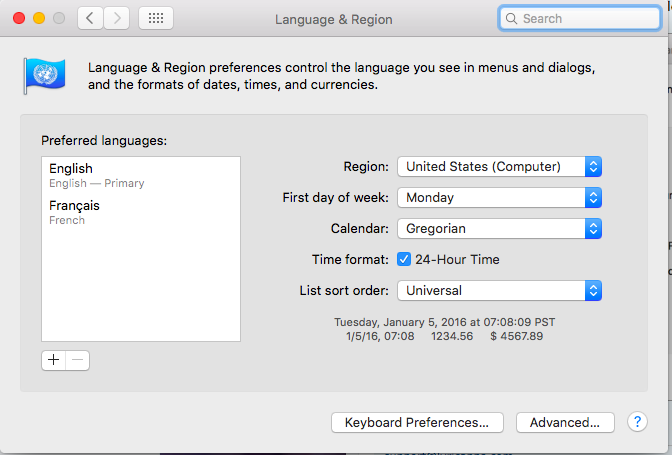Add a language with plus button
The image size is (672, 455).
54,360
